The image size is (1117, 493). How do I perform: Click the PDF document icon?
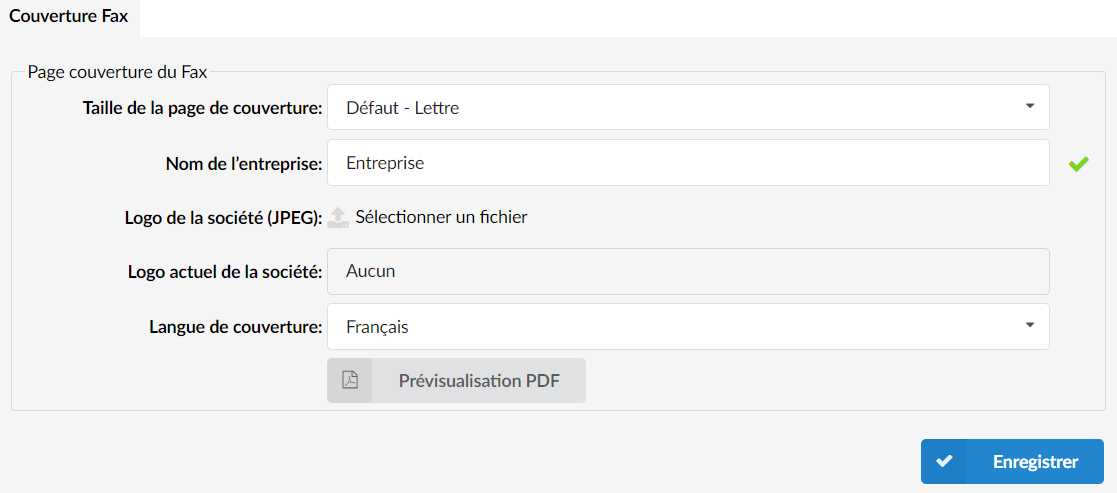(x=350, y=380)
